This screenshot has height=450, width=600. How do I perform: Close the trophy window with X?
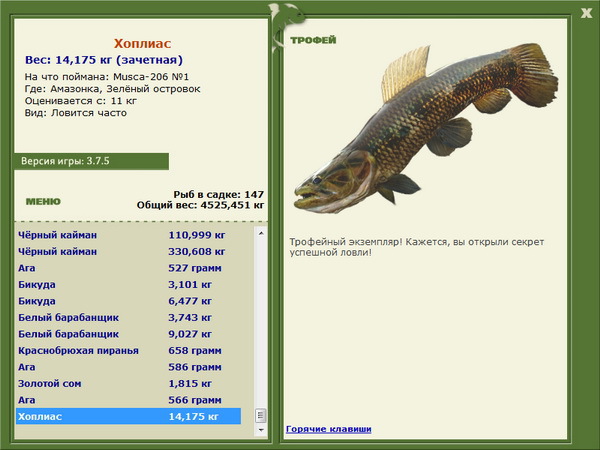[x=586, y=13]
